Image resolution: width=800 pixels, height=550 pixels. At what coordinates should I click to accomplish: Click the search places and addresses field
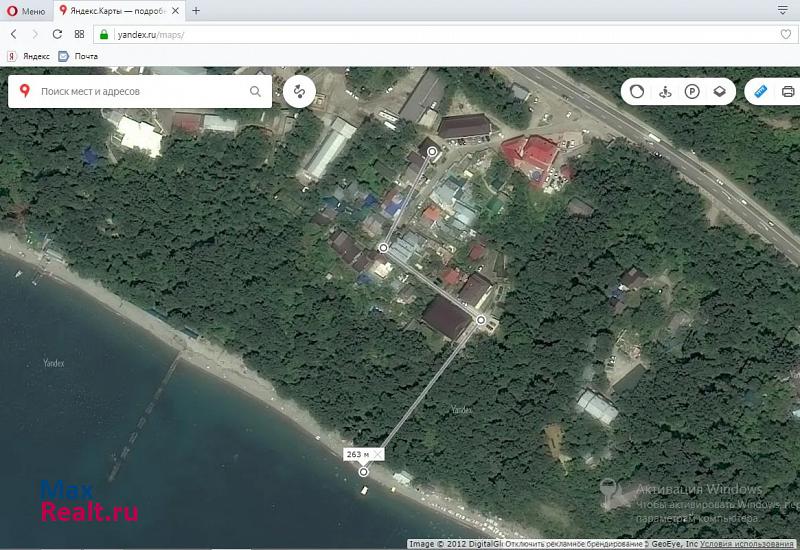pos(140,92)
